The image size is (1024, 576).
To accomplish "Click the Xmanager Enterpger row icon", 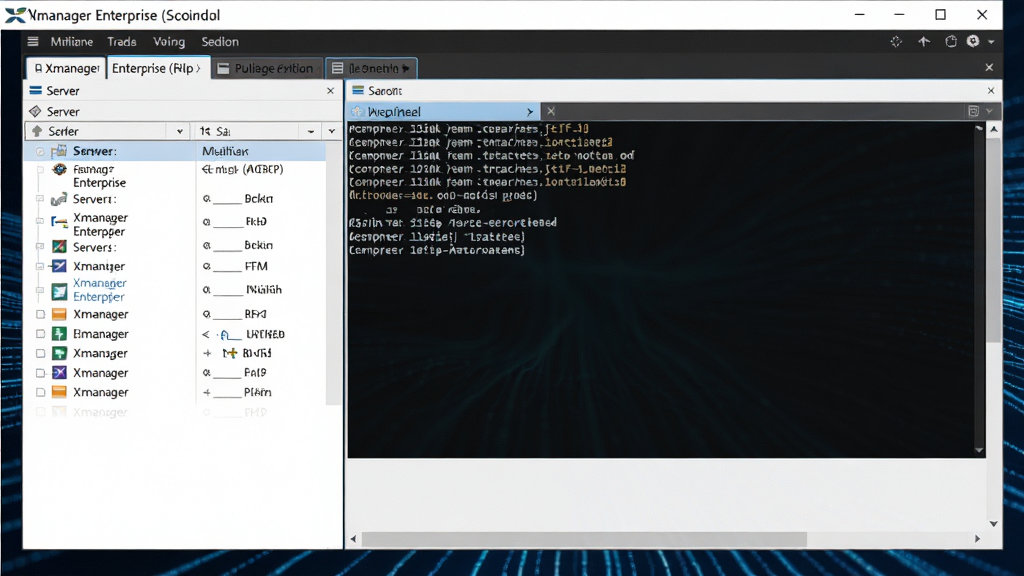I will pos(59,222).
